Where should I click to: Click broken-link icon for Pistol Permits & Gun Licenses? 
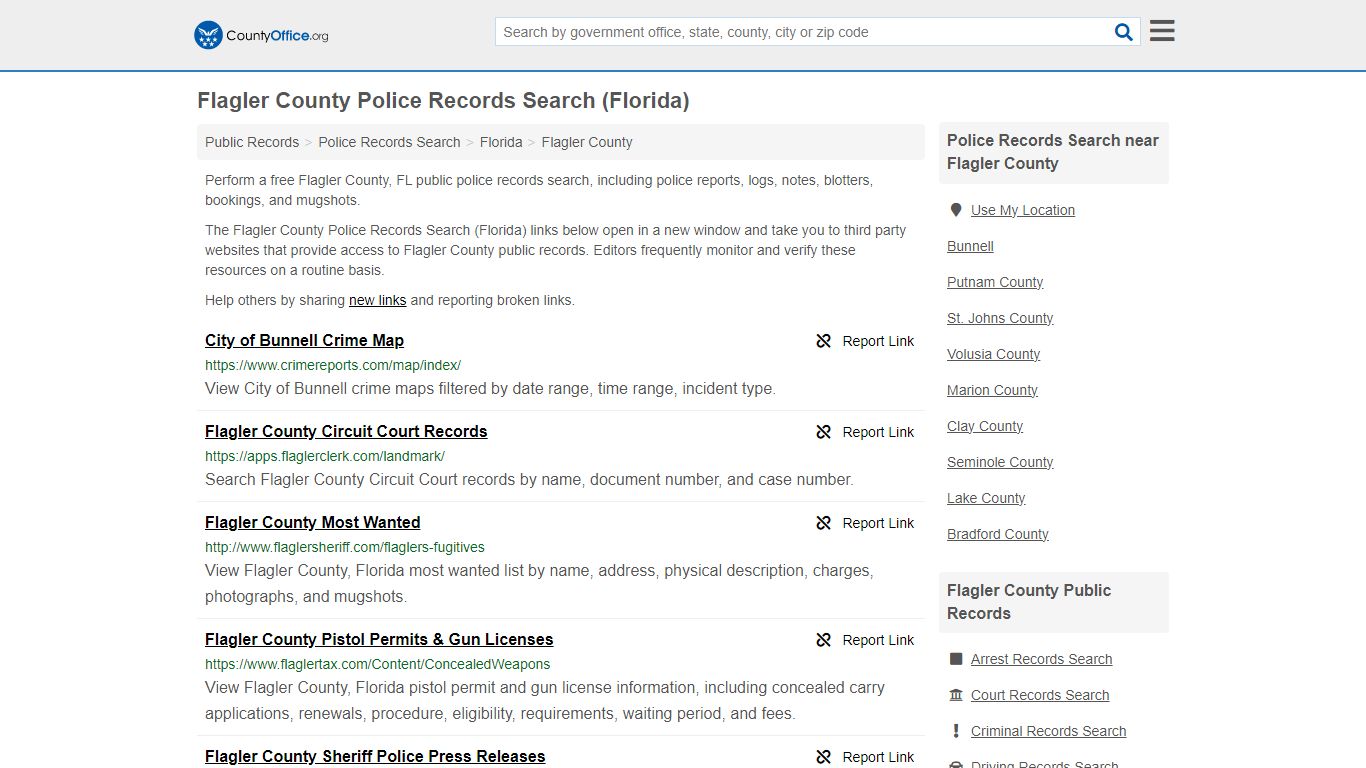point(824,640)
